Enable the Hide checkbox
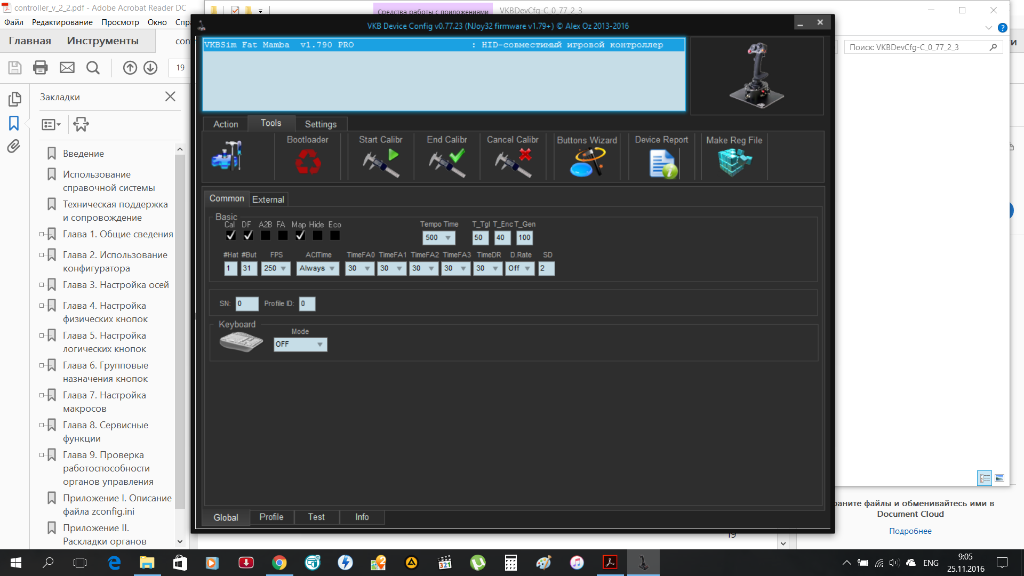Viewport: 1024px width, 576px height. tap(317, 235)
